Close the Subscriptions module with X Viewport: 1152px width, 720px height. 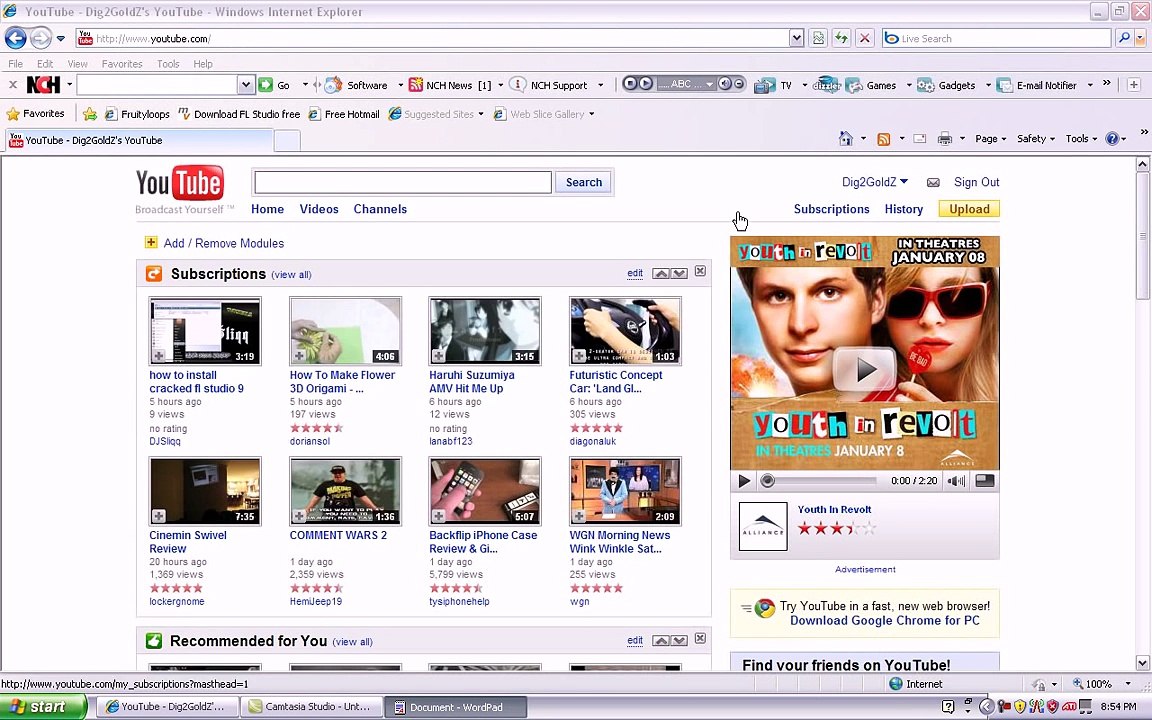pos(700,271)
